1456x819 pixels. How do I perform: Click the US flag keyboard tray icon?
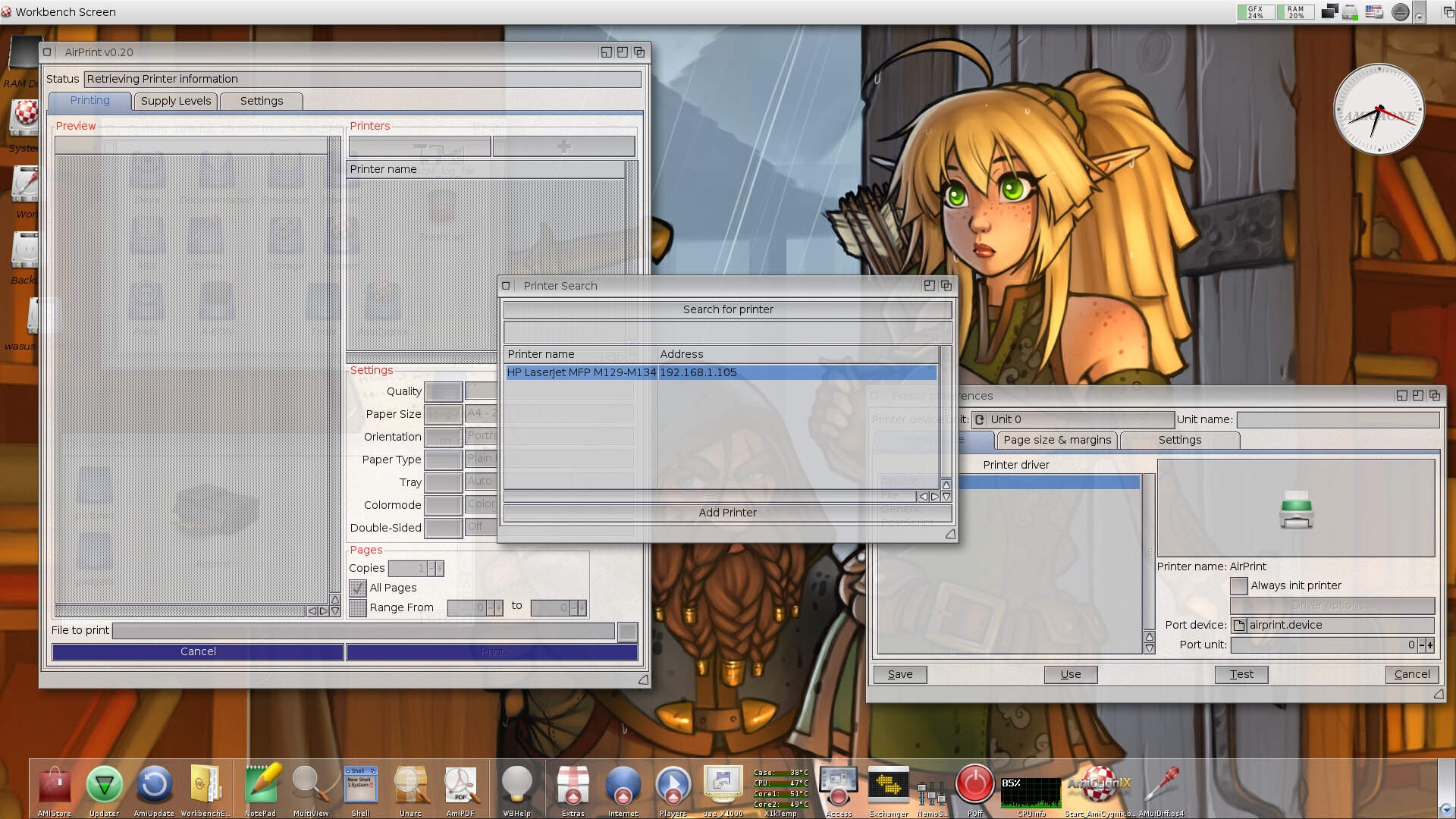coord(1373,11)
